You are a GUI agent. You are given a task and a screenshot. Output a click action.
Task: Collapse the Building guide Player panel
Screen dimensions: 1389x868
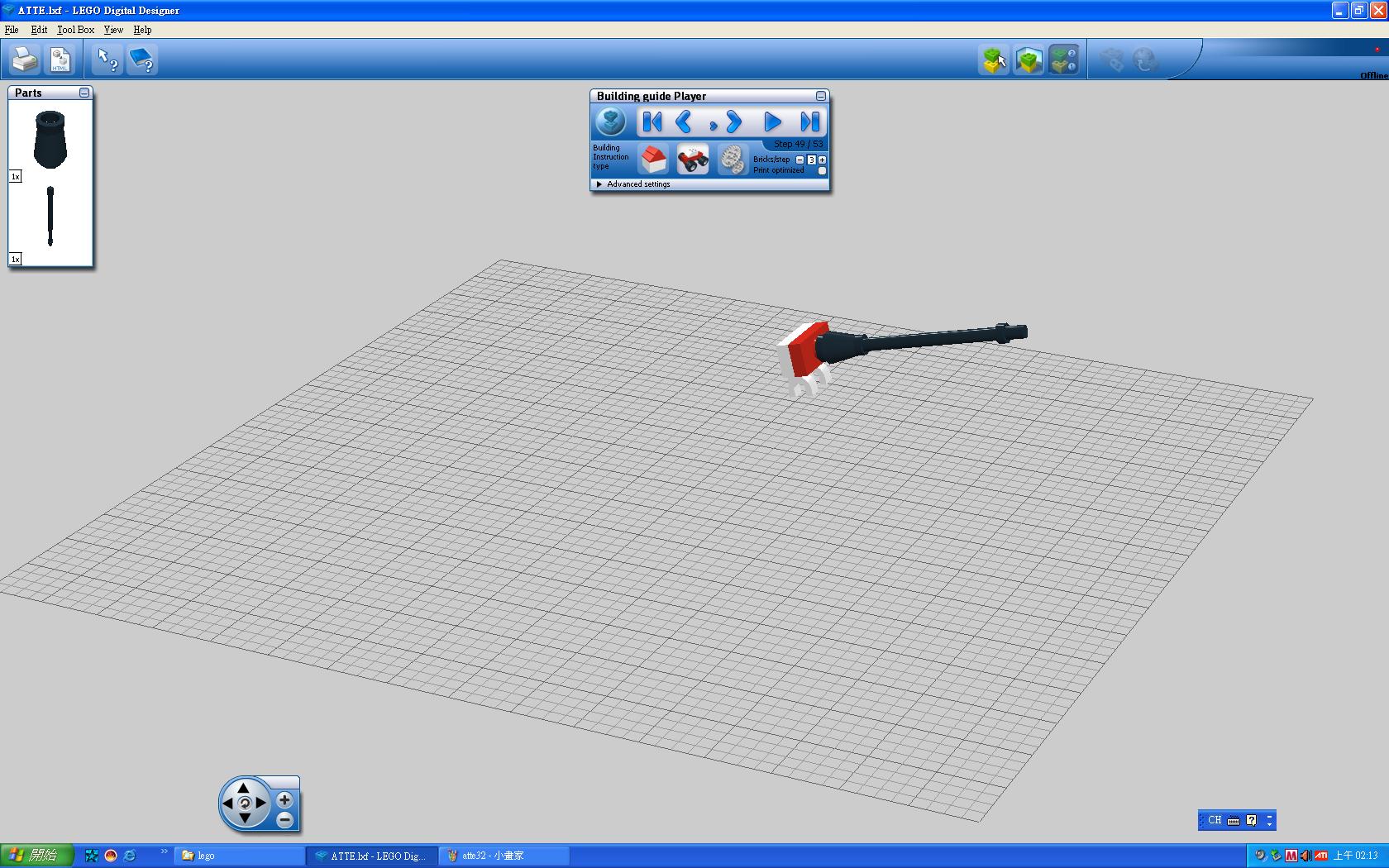[820, 96]
